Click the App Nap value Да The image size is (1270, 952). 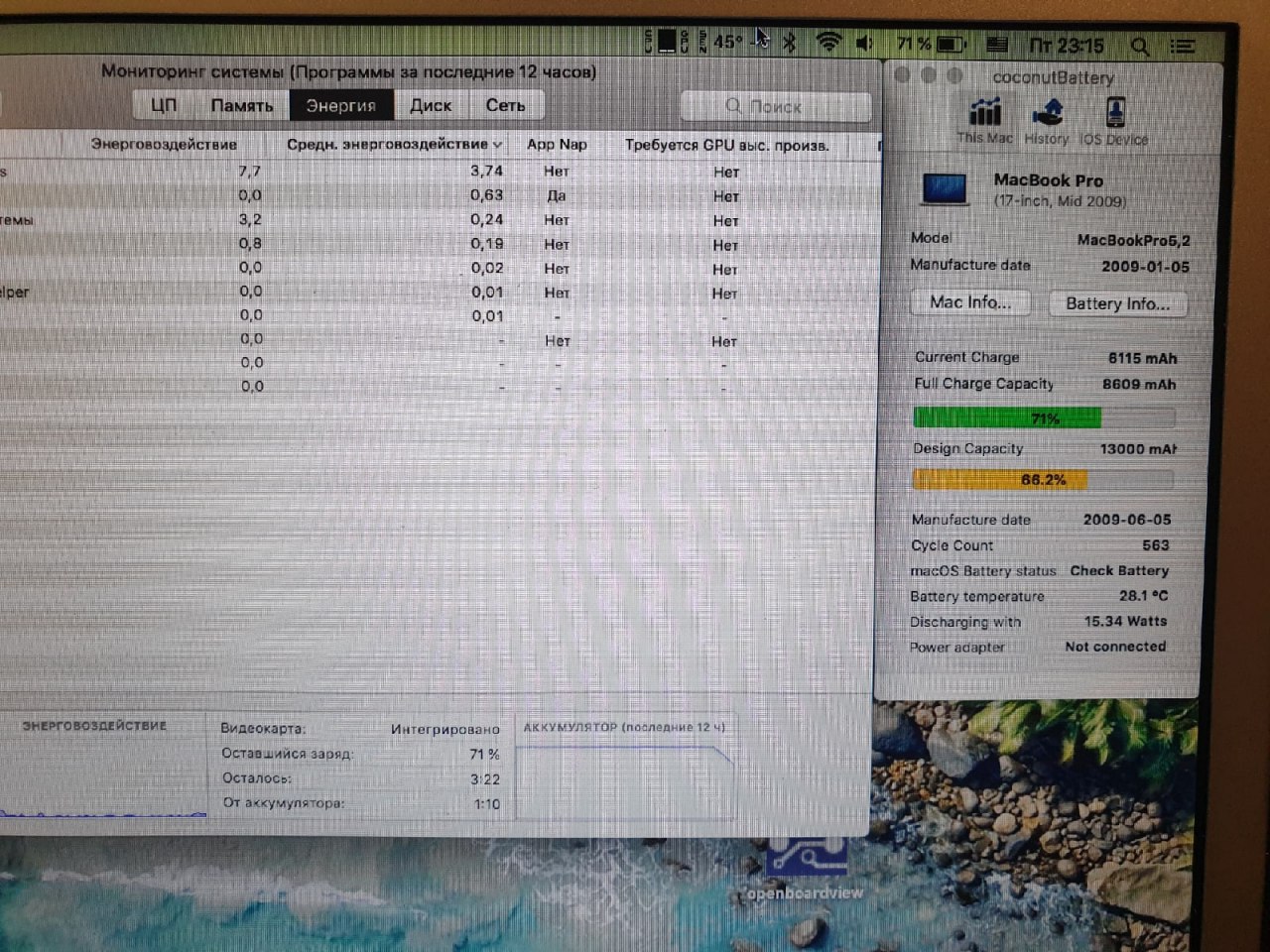[x=557, y=195]
